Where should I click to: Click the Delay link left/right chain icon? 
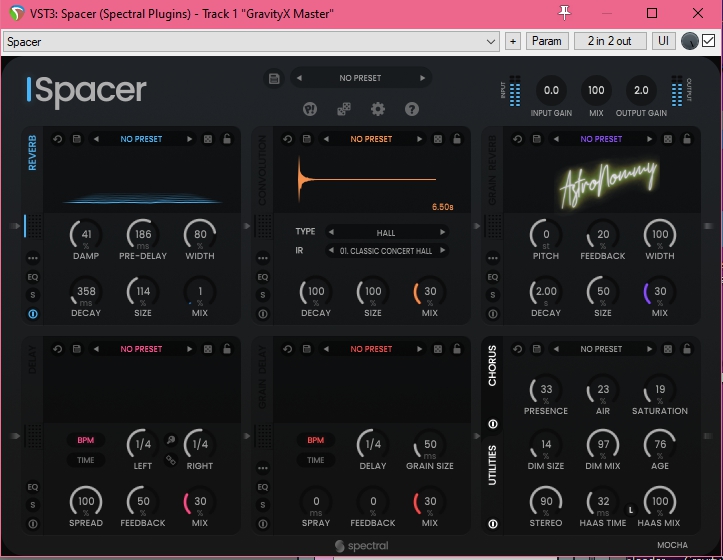tap(171, 460)
